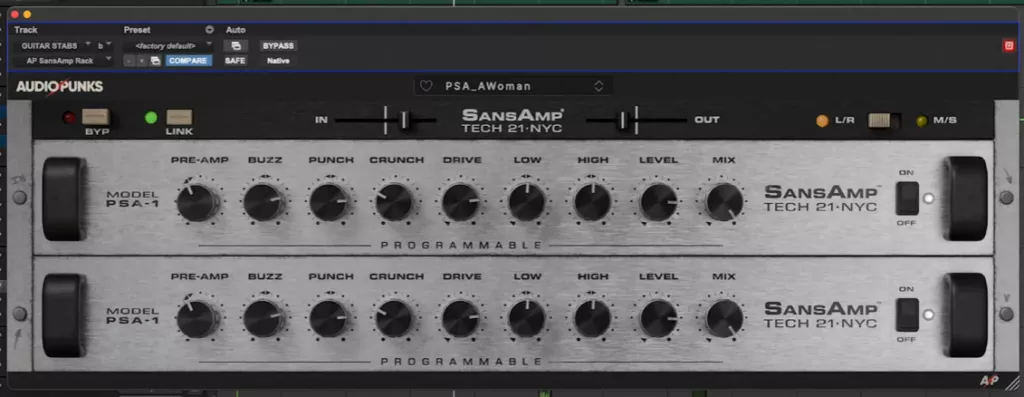The height and width of the screenshot is (397, 1024).
Task: Toggle the top unit ON/OFF power switch
Action: pyautogui.click(x=907, y=198)
